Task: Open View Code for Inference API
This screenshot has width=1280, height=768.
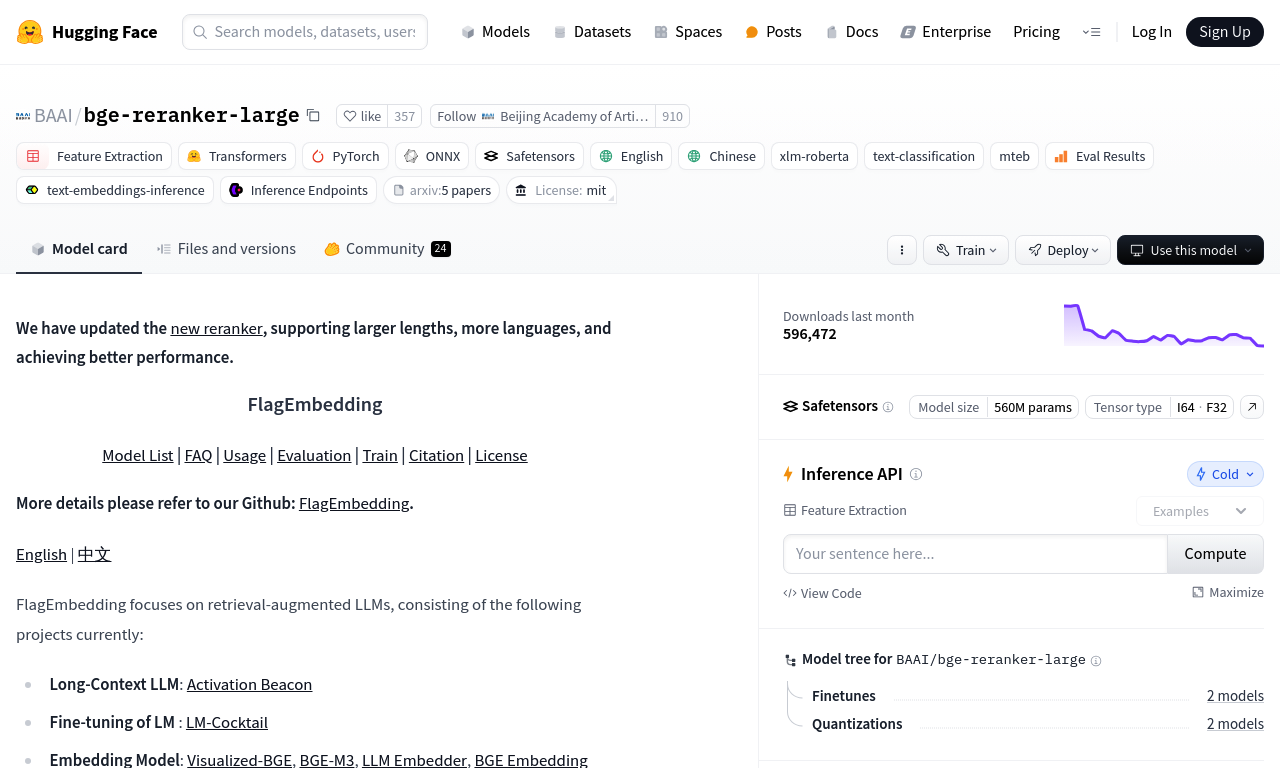Action: coord(822,593)
